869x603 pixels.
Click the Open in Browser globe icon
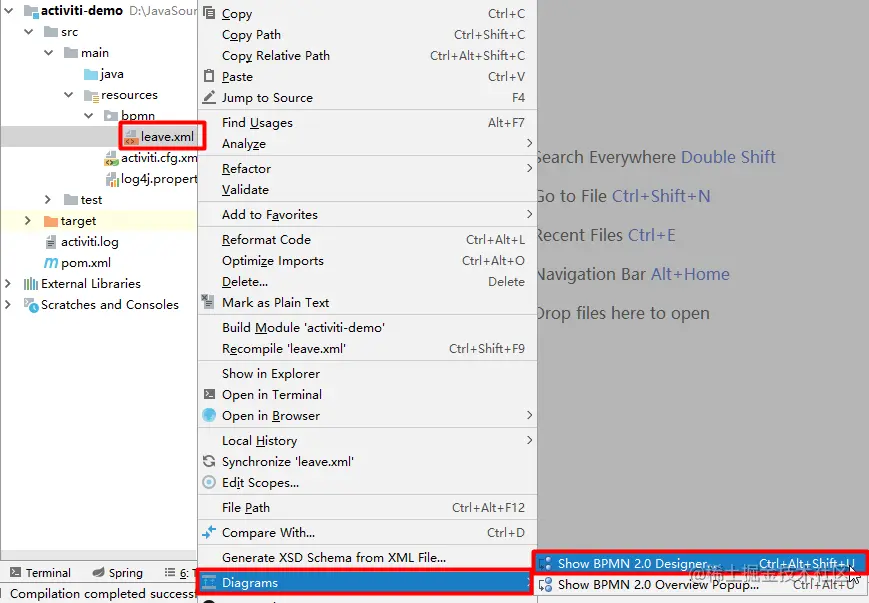(x=209, y=415)
